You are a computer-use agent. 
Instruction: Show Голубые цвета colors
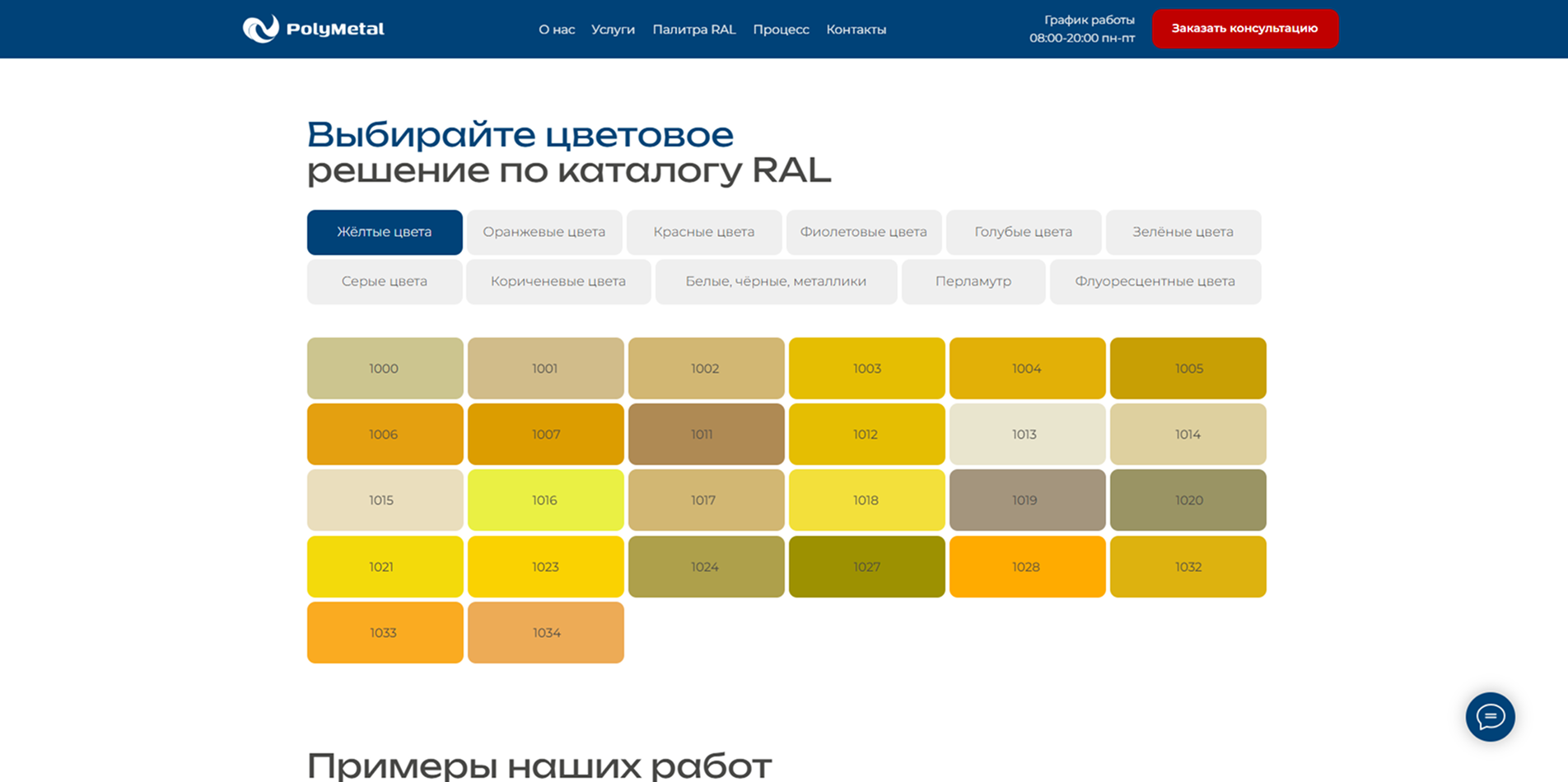(1024, 232)
